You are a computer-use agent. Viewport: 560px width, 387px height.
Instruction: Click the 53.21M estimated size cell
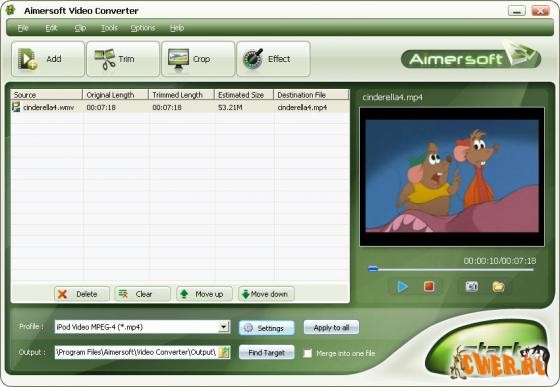230,107
